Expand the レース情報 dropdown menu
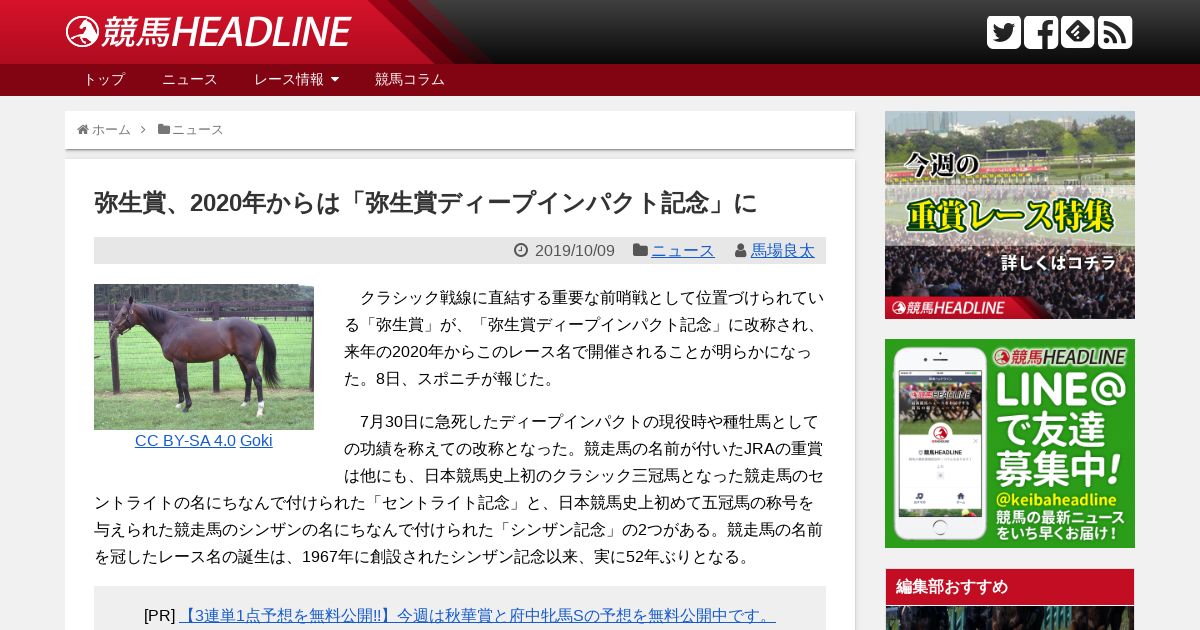The height and width of the screenshot is (630, 1200). 297,79
